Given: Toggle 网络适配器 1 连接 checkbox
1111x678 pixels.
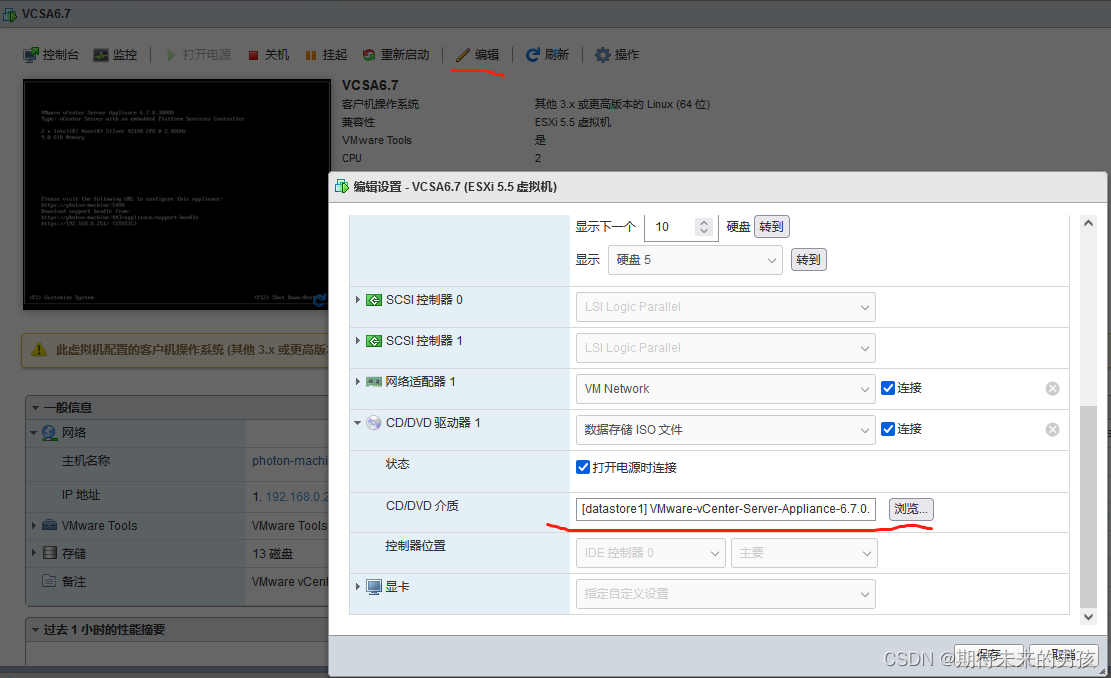Looking at the screenshot, I should (x=888, y=388).
